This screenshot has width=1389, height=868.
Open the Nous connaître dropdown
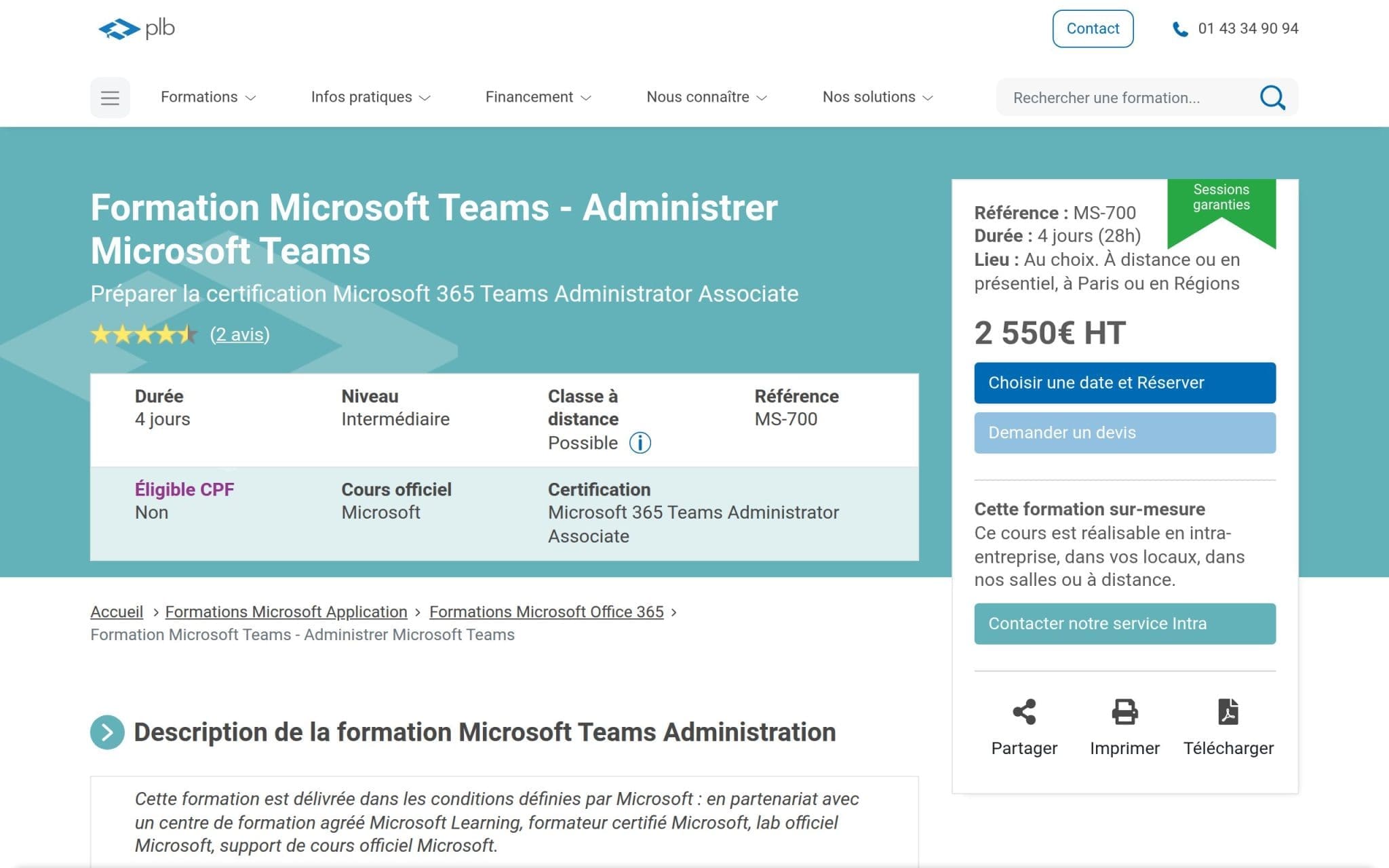tap(707, 97)
